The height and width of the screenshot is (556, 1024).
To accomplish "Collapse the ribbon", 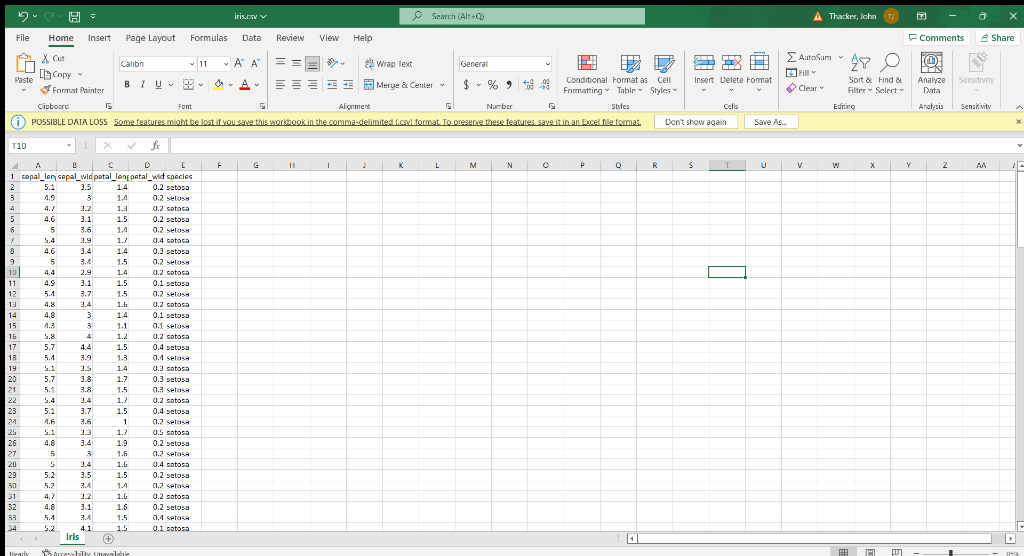I will click(x=1019, y=106).
